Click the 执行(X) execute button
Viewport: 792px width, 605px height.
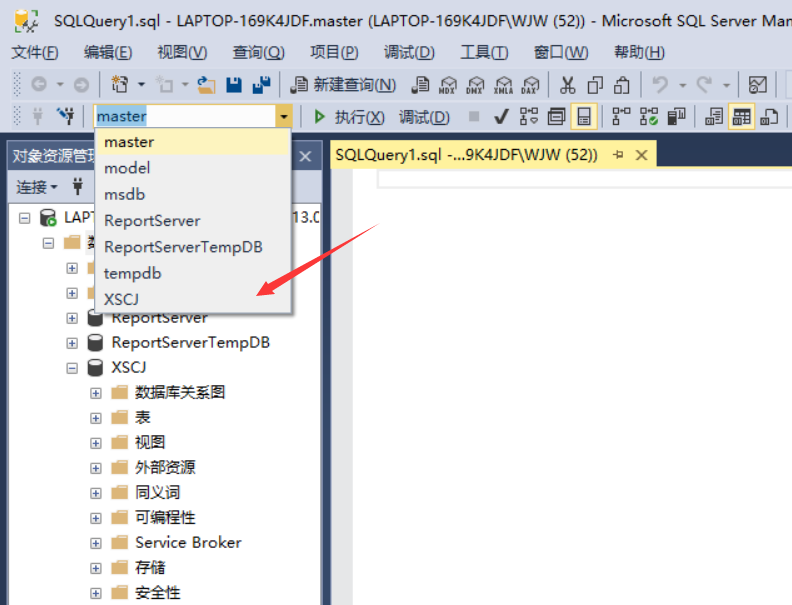click(349, 117)
